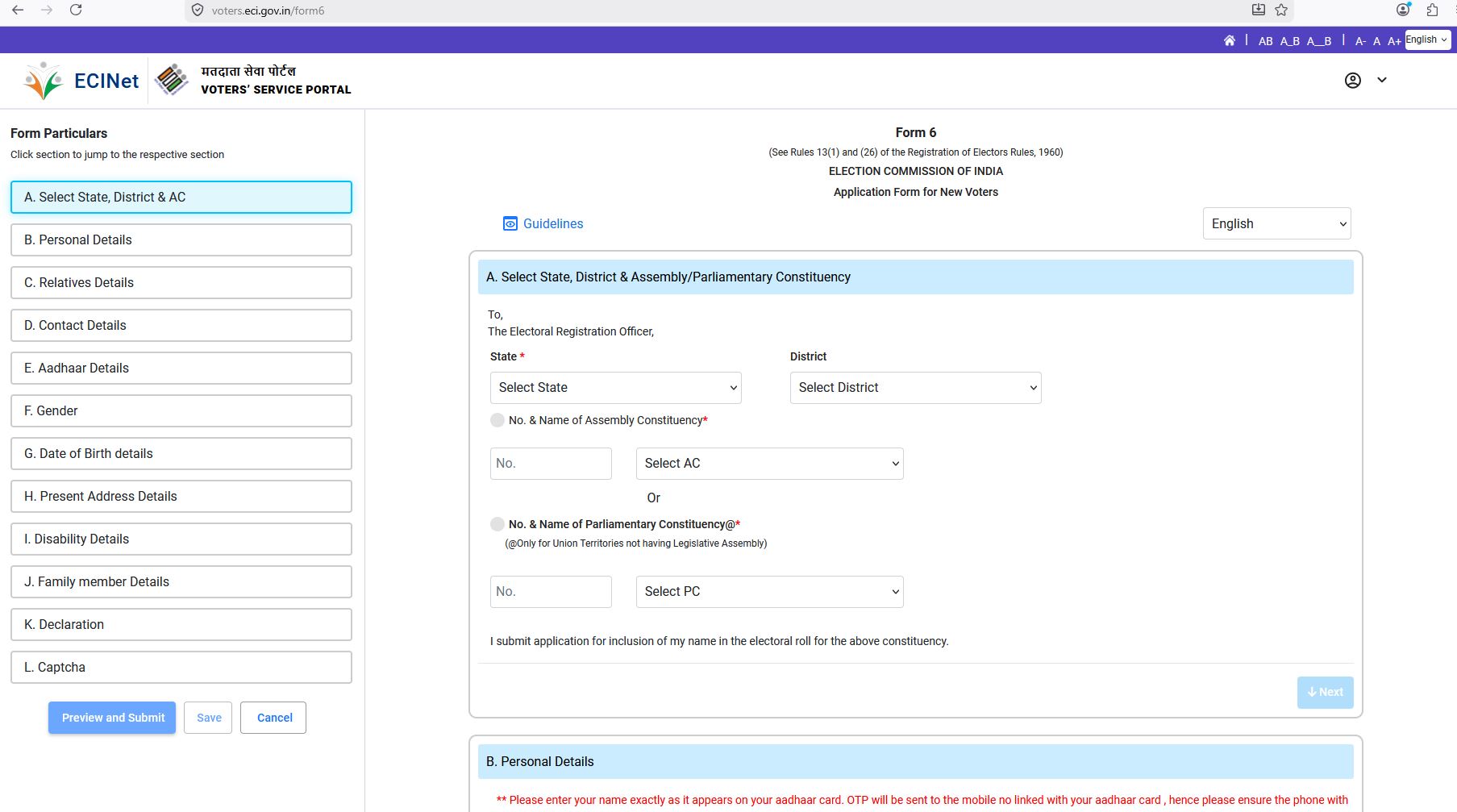Jump to G. Date of Birth details
Image resolution: width=1457 pixels, height=812 pixels.
[x=181, y=453]
